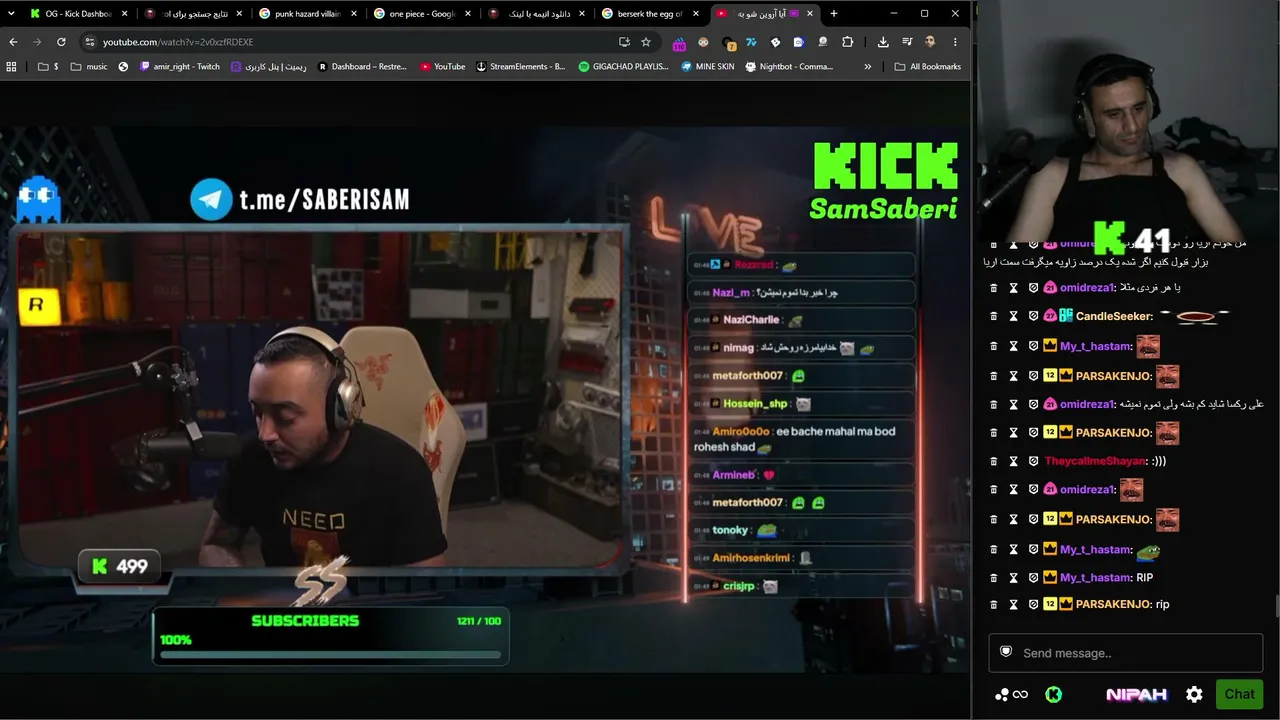Open the Dashboard – Restream bookmark
Screen dimensions: 1280x720
point(362,67)
